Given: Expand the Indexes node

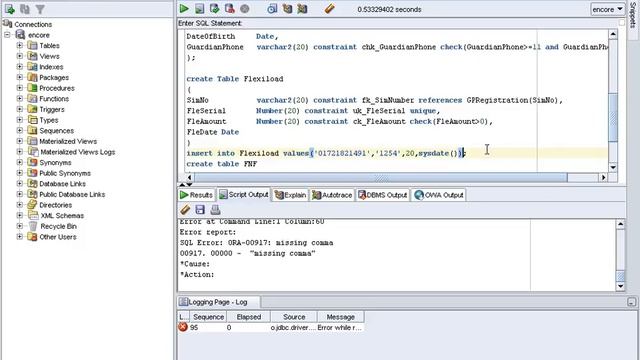Looking at the screenshot, I should (x=20, y=67).
